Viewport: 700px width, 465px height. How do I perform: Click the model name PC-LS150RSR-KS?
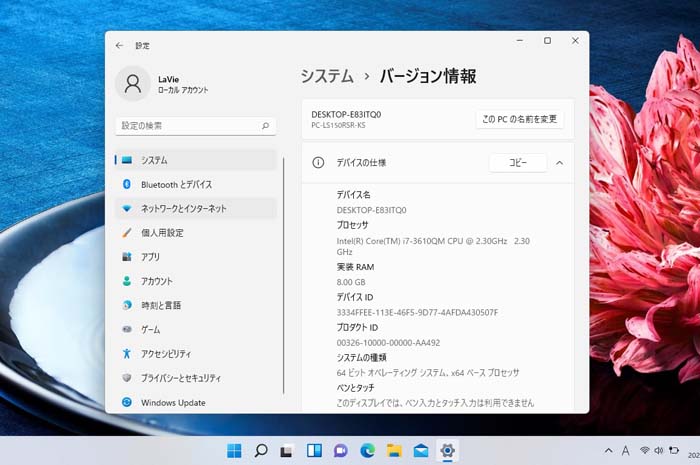(x=338, y=125)
